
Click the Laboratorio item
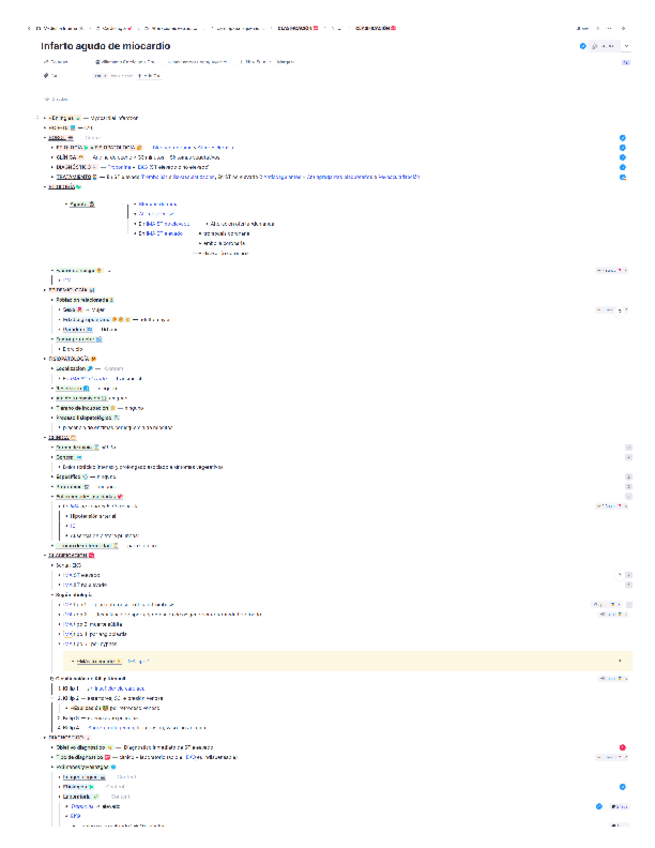pyautogui.click(x=81, y=797)
